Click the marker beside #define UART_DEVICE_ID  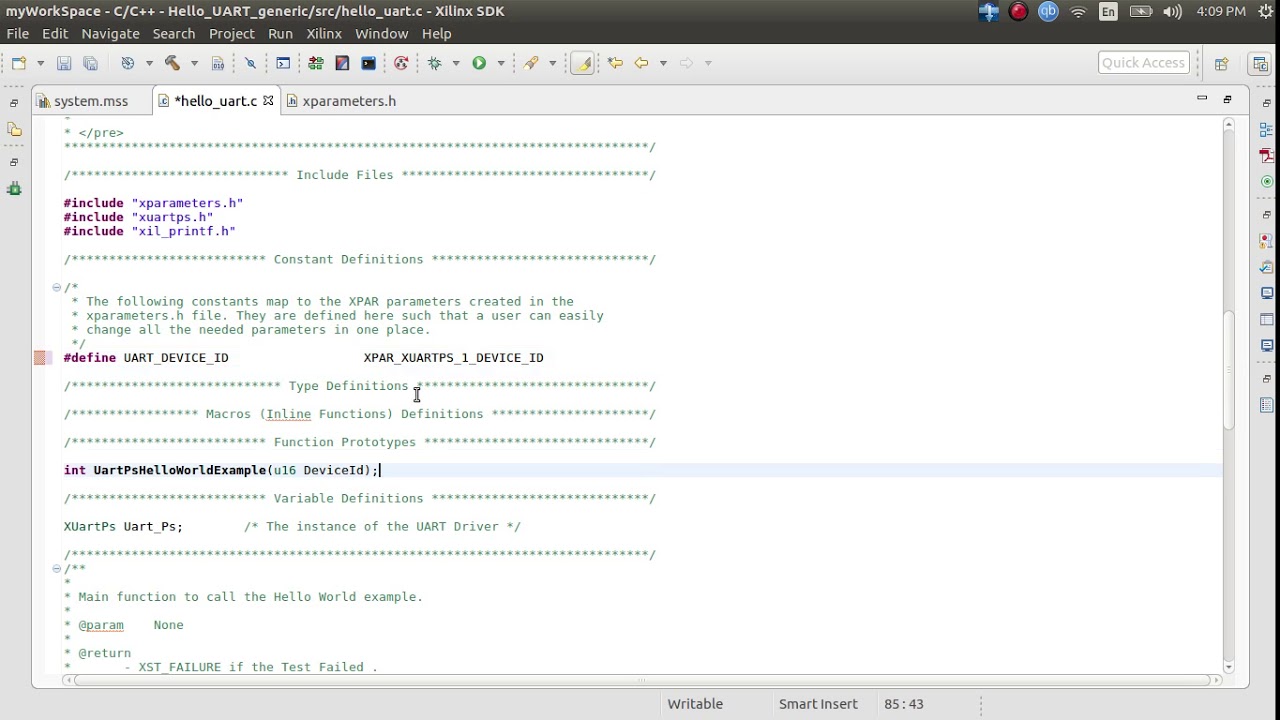click(41, 358)
